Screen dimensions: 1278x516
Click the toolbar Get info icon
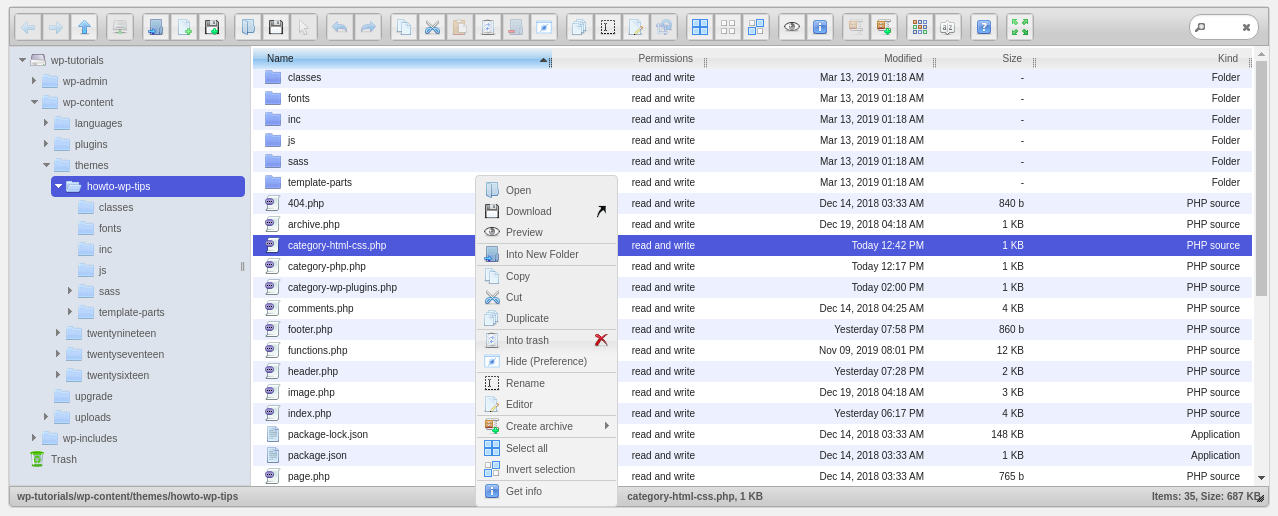pos(820,27)
